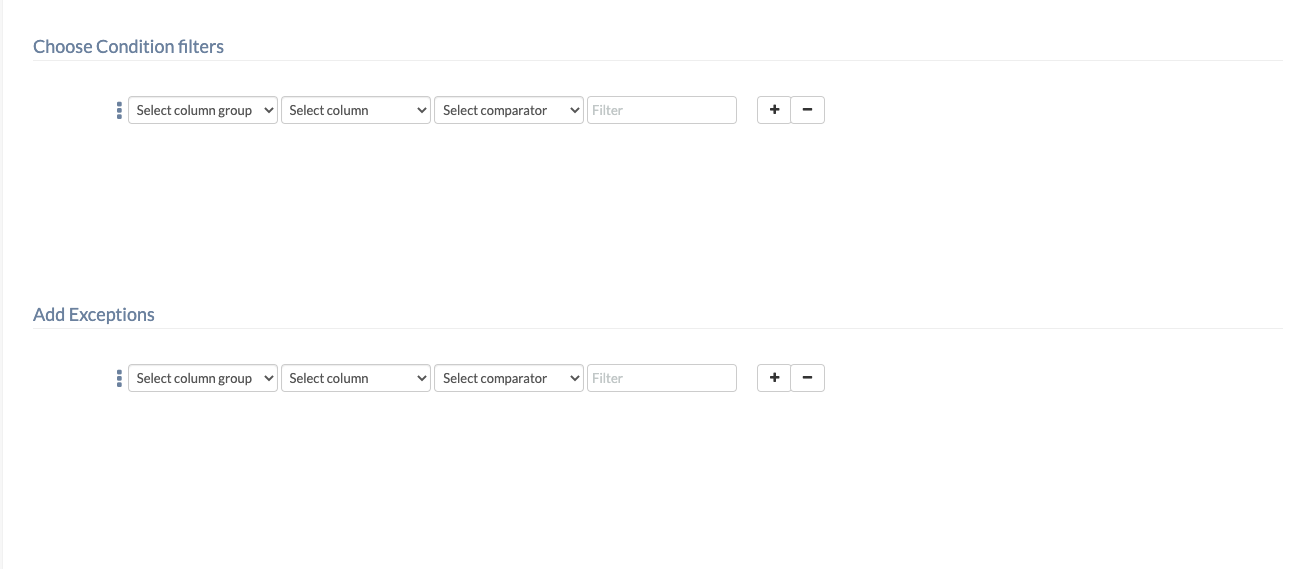Open Select column dropdown under Add Exceptions

point(356,378)
